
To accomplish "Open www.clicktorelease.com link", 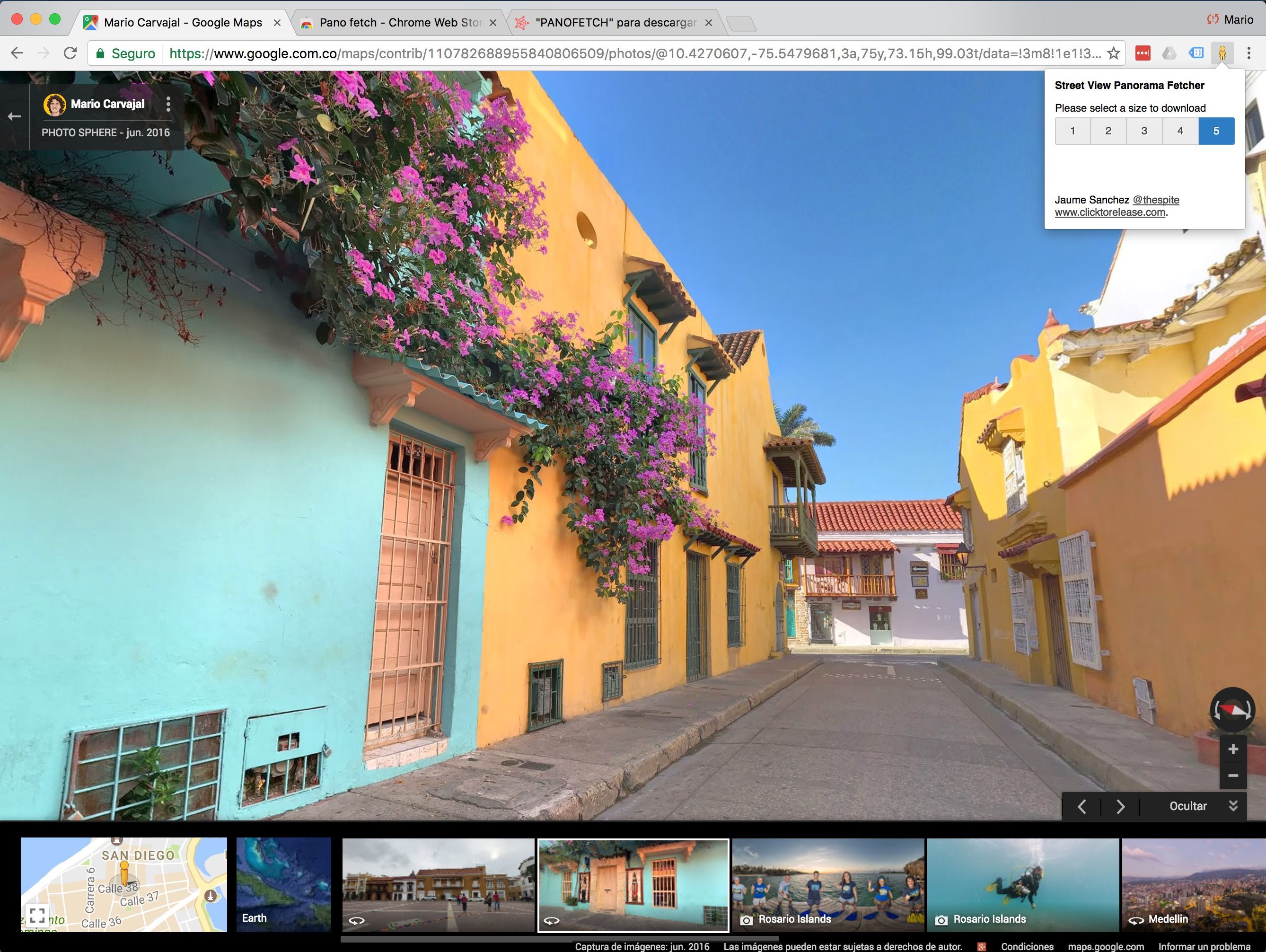I will pyautogui.click(x=1110, y=212).
